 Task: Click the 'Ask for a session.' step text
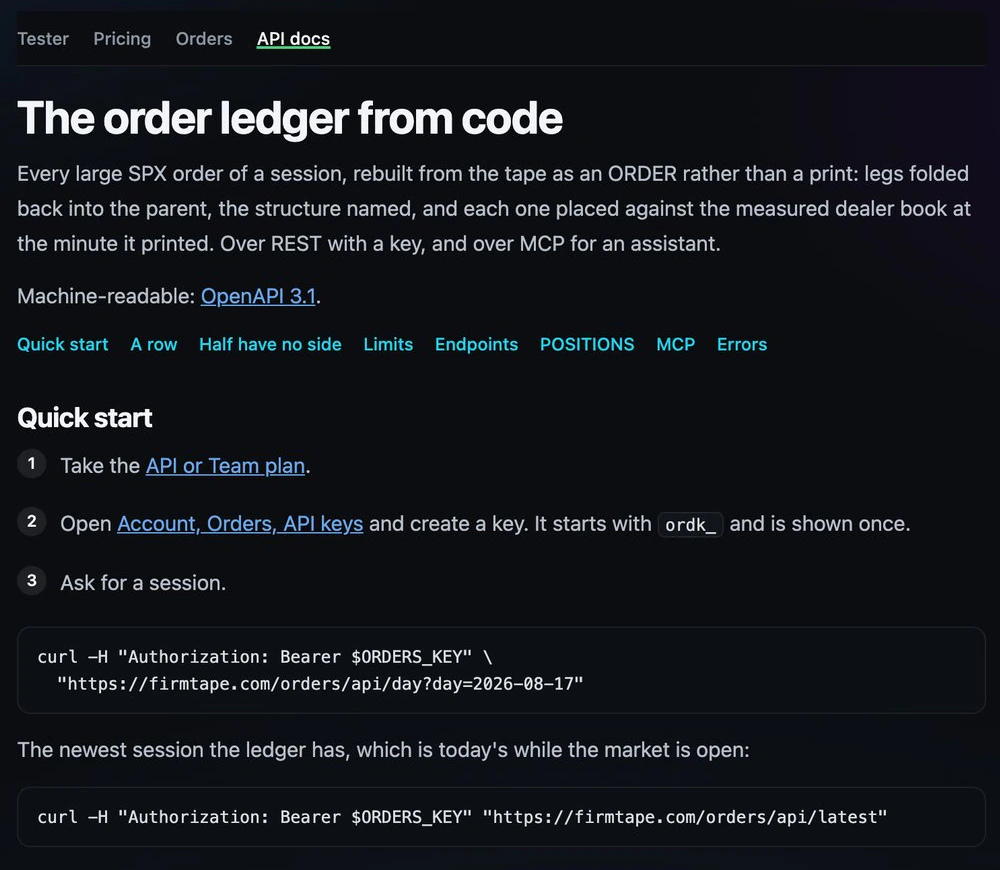click(x=143, y=583)
